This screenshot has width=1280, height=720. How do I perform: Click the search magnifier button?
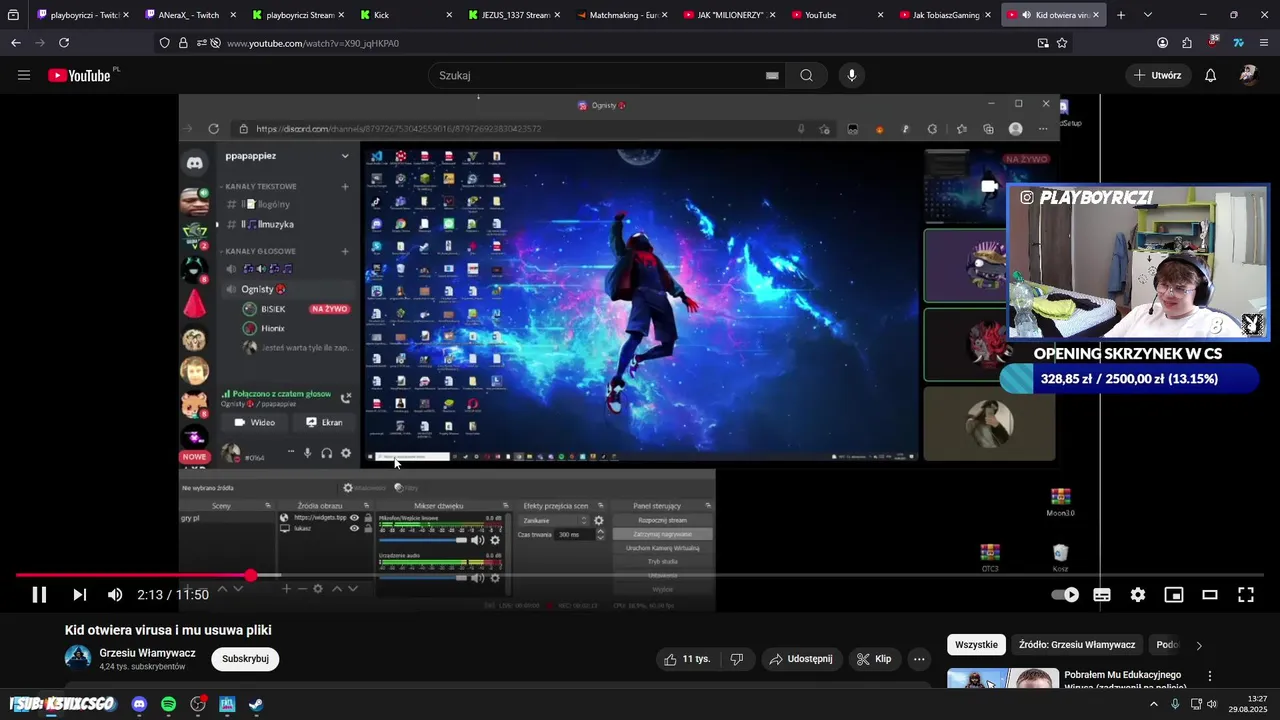806,75
